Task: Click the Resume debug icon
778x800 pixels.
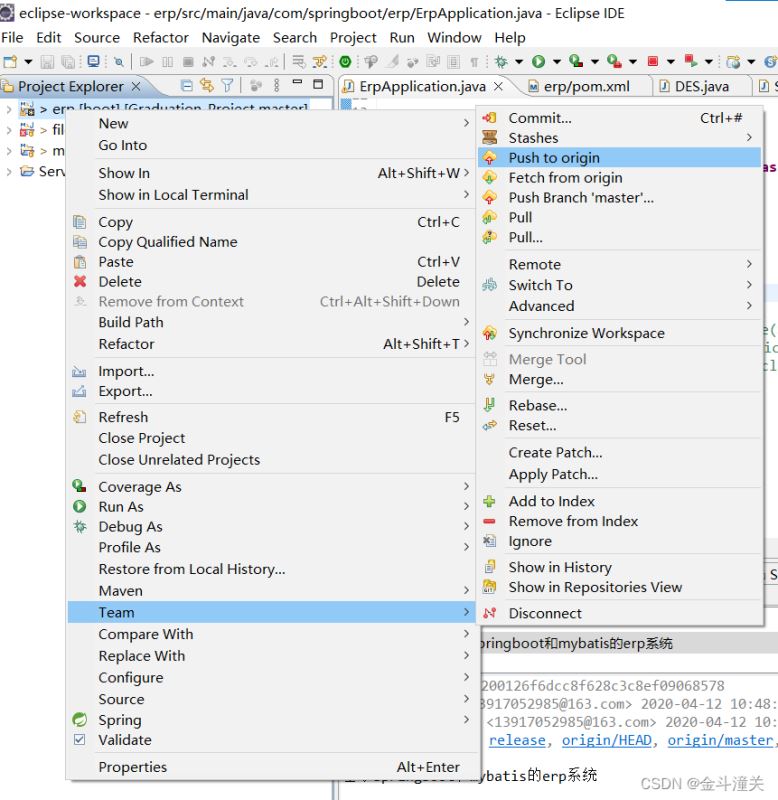Action: (147, 62)
